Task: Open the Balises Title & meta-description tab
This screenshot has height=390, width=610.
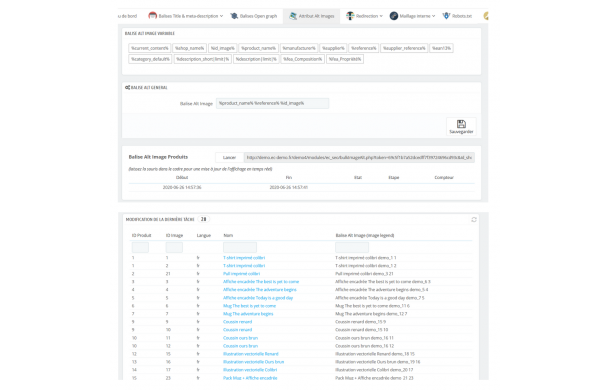Action: (186, 16)
